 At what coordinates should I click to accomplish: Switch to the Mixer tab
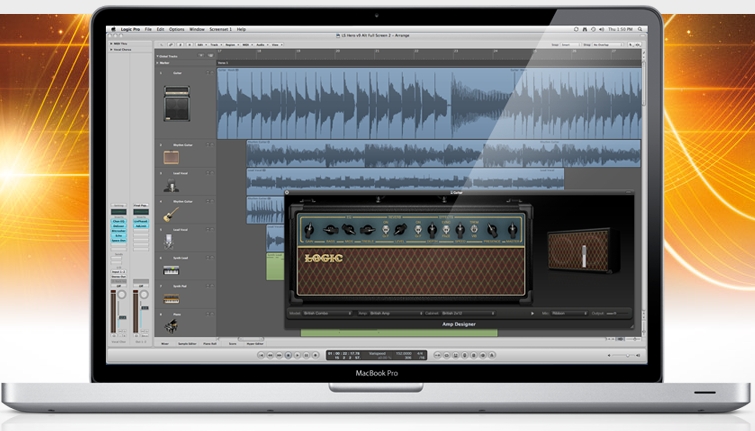tap(165, 344)
